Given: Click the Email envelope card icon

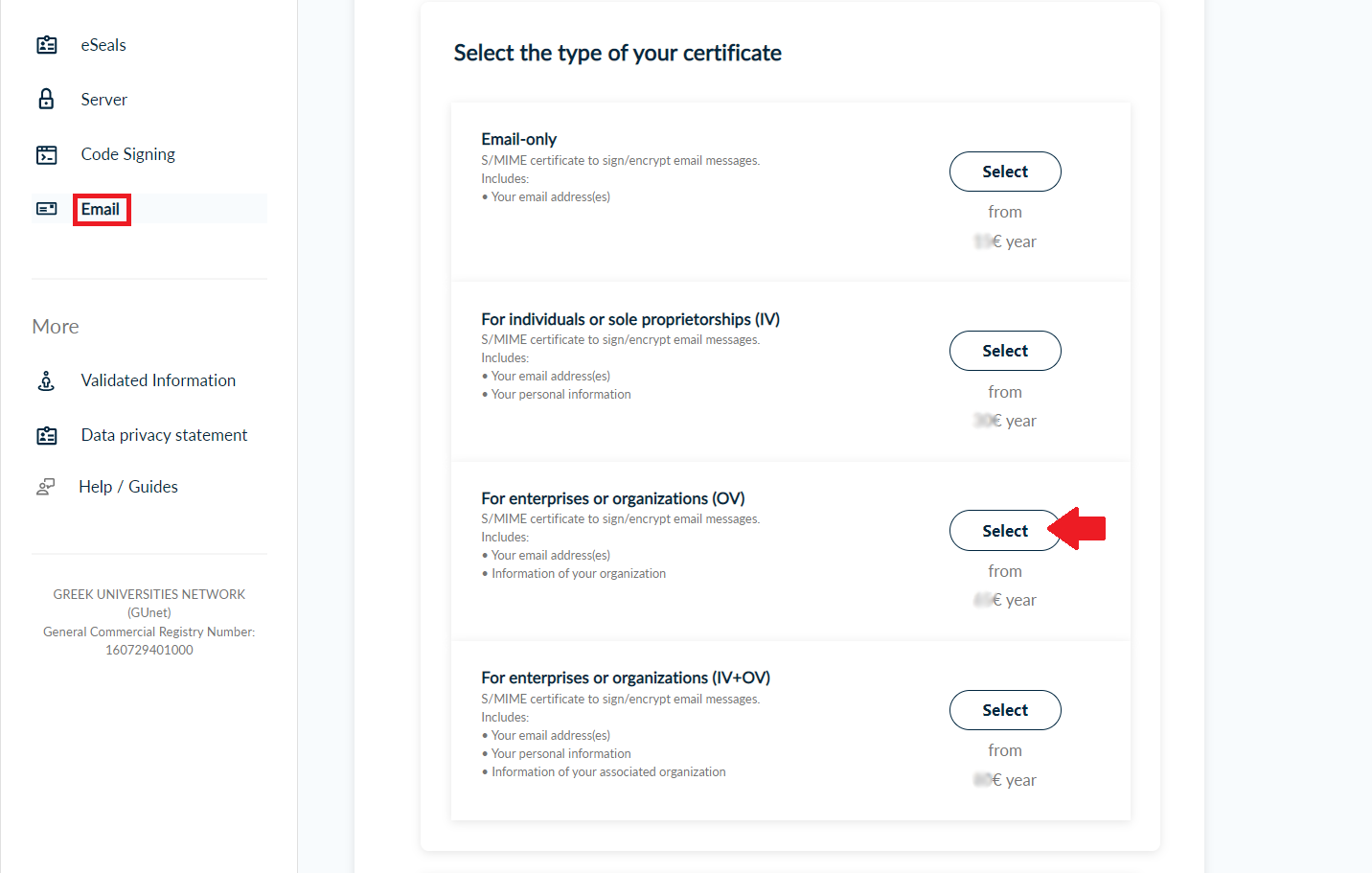Looking at the screenshot, I should [46, 209].
